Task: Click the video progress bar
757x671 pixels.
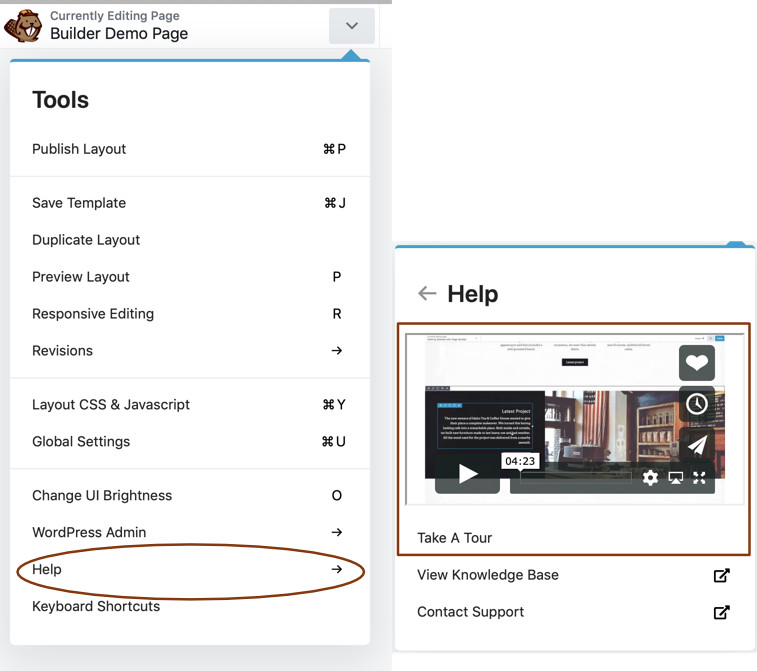Action: [x=570, y=478]
